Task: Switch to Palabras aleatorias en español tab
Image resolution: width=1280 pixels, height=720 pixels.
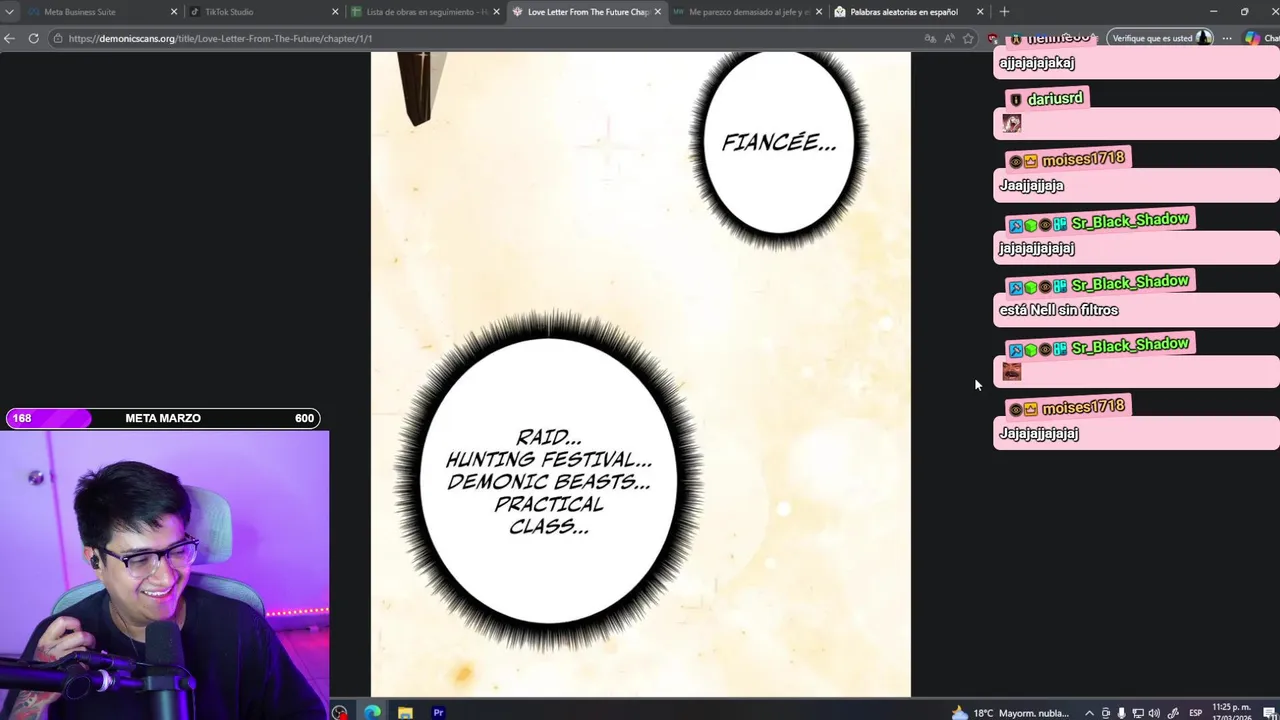Action: click(907, 12)
